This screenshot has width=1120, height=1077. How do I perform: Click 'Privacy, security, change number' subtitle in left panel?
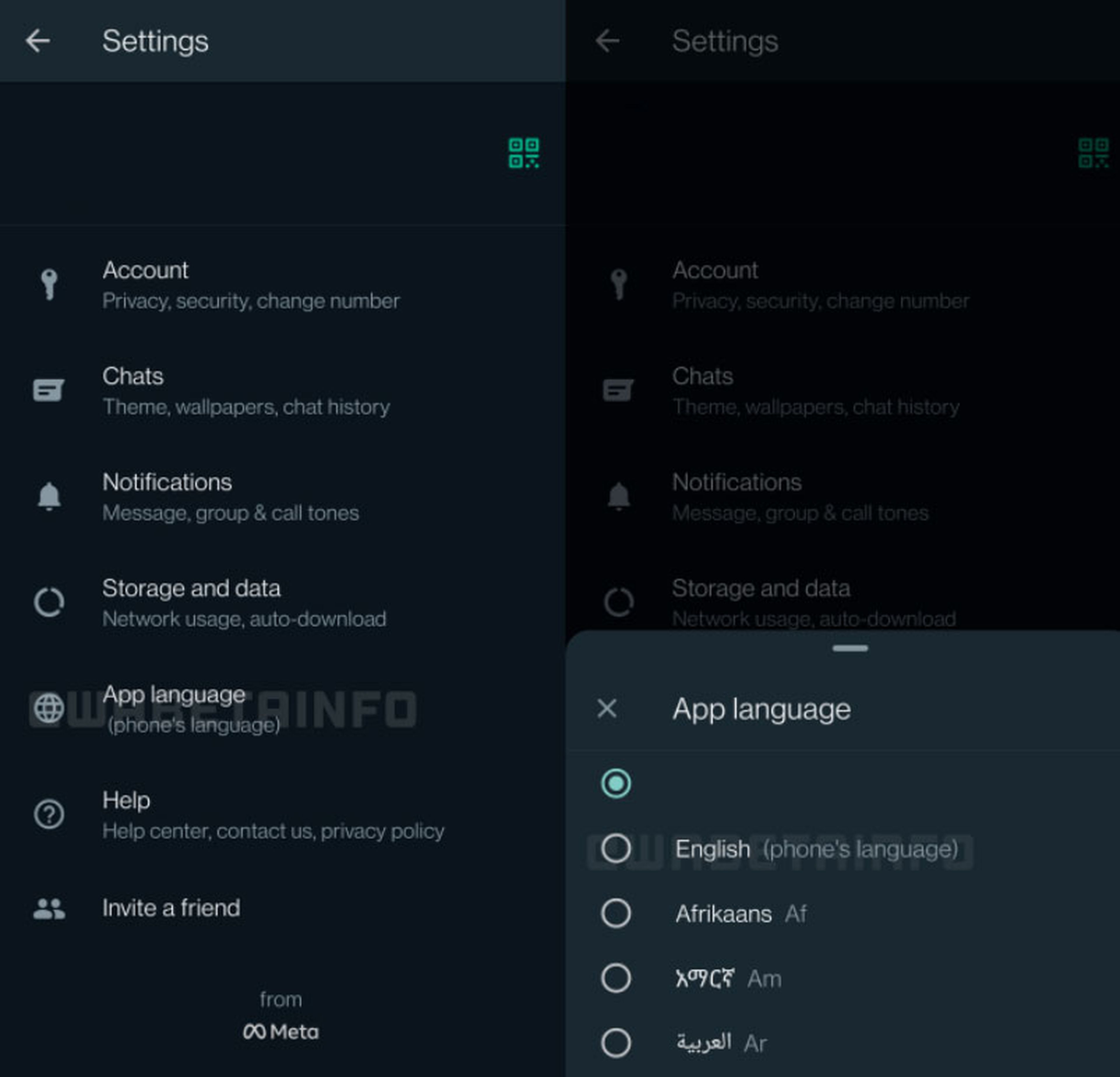point(251,301)
